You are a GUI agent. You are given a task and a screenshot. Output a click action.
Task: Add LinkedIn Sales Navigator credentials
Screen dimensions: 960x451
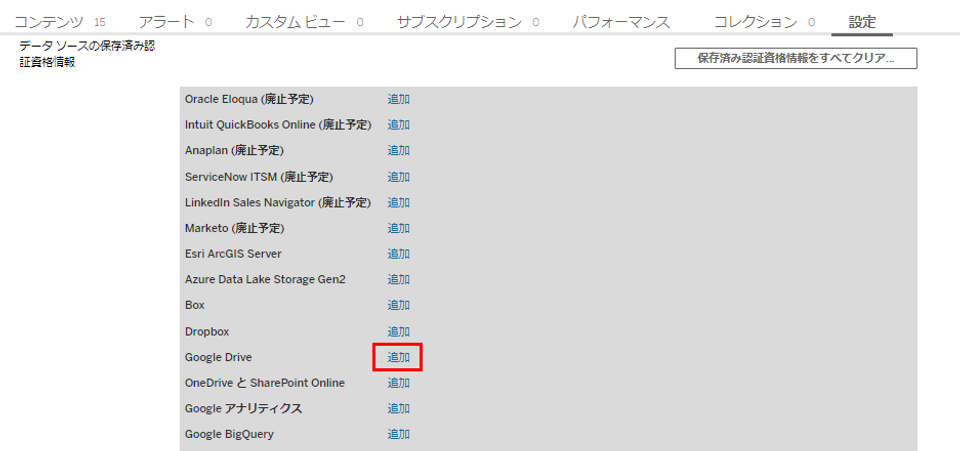[x=399, y=203]
